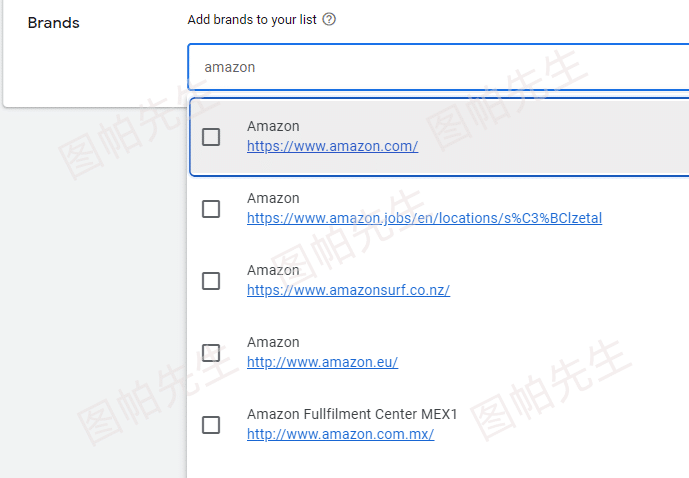Viewport: 689px width, 478px height.
Task: Select the Amazon Fullfilment Center MEX1 name
Action: tap(352, 414)
